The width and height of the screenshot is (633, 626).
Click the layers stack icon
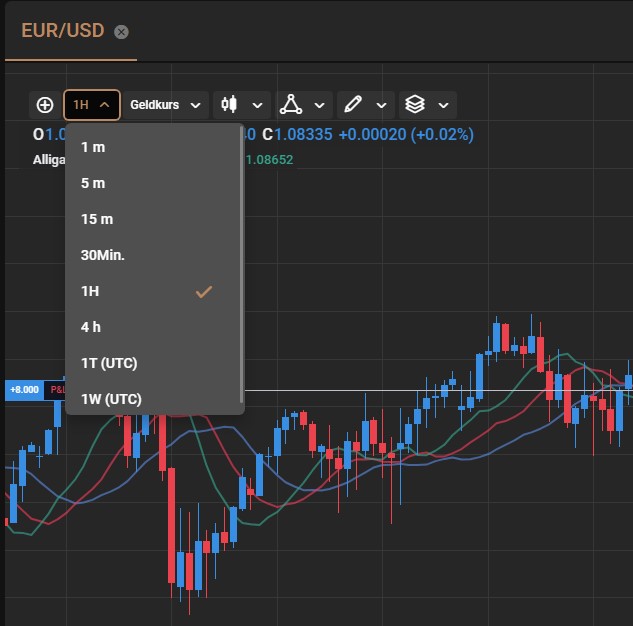click(x=415, y=104)
